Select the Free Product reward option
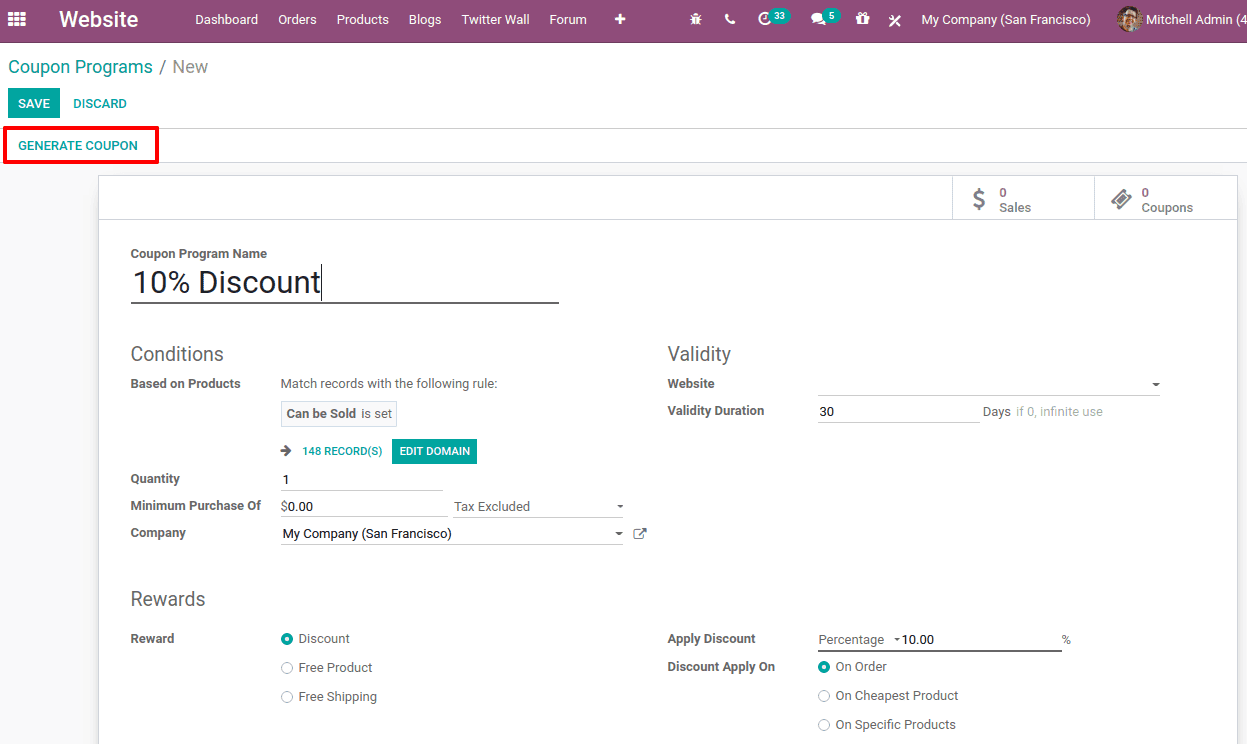Image resolution: width=1247 pixels, height=744 pixels. coord(287,668)
